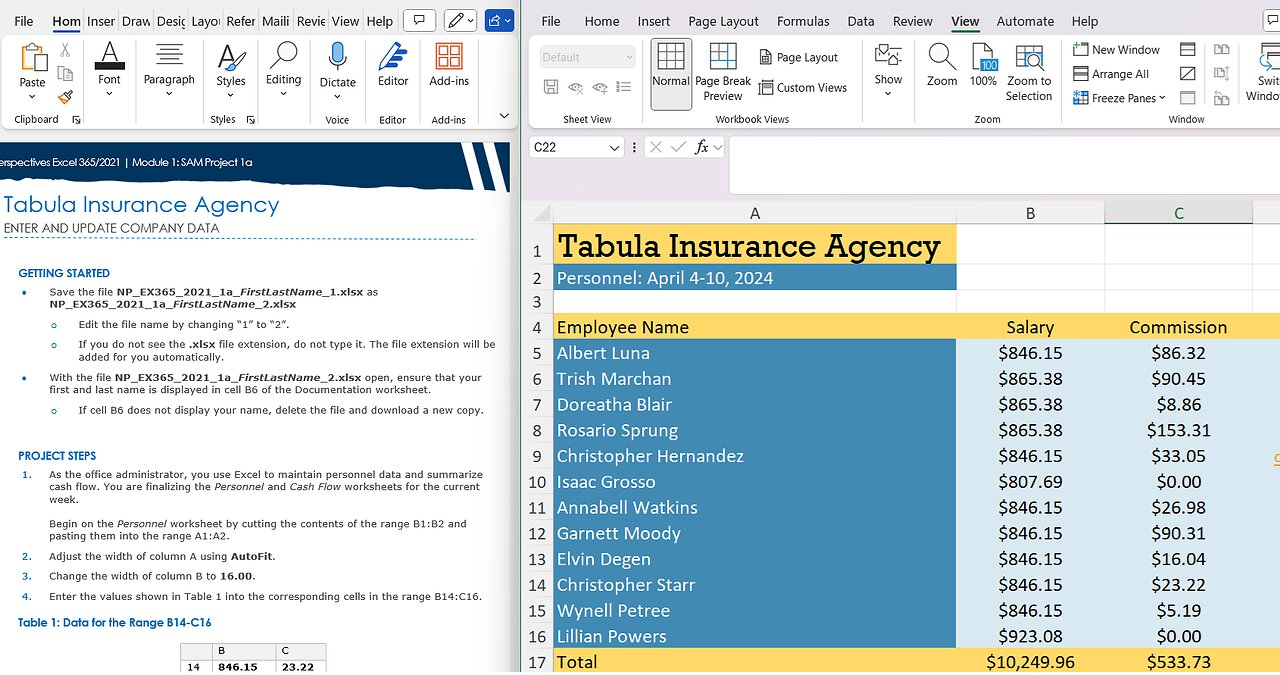
Task: Set zoom to 100% in Excel
Action: [984, 66]
